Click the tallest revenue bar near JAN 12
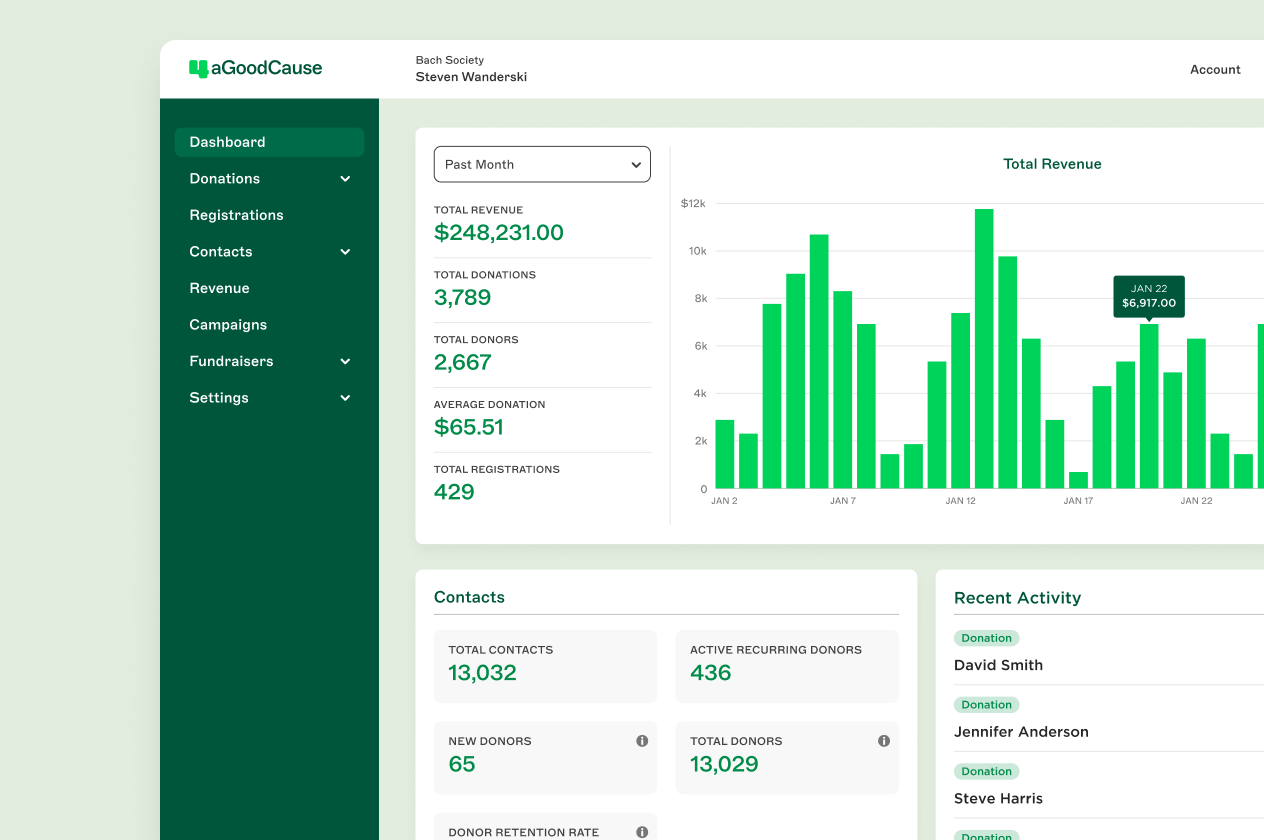The height and width of the screenshot is (840, 1264). pos(984,348)
